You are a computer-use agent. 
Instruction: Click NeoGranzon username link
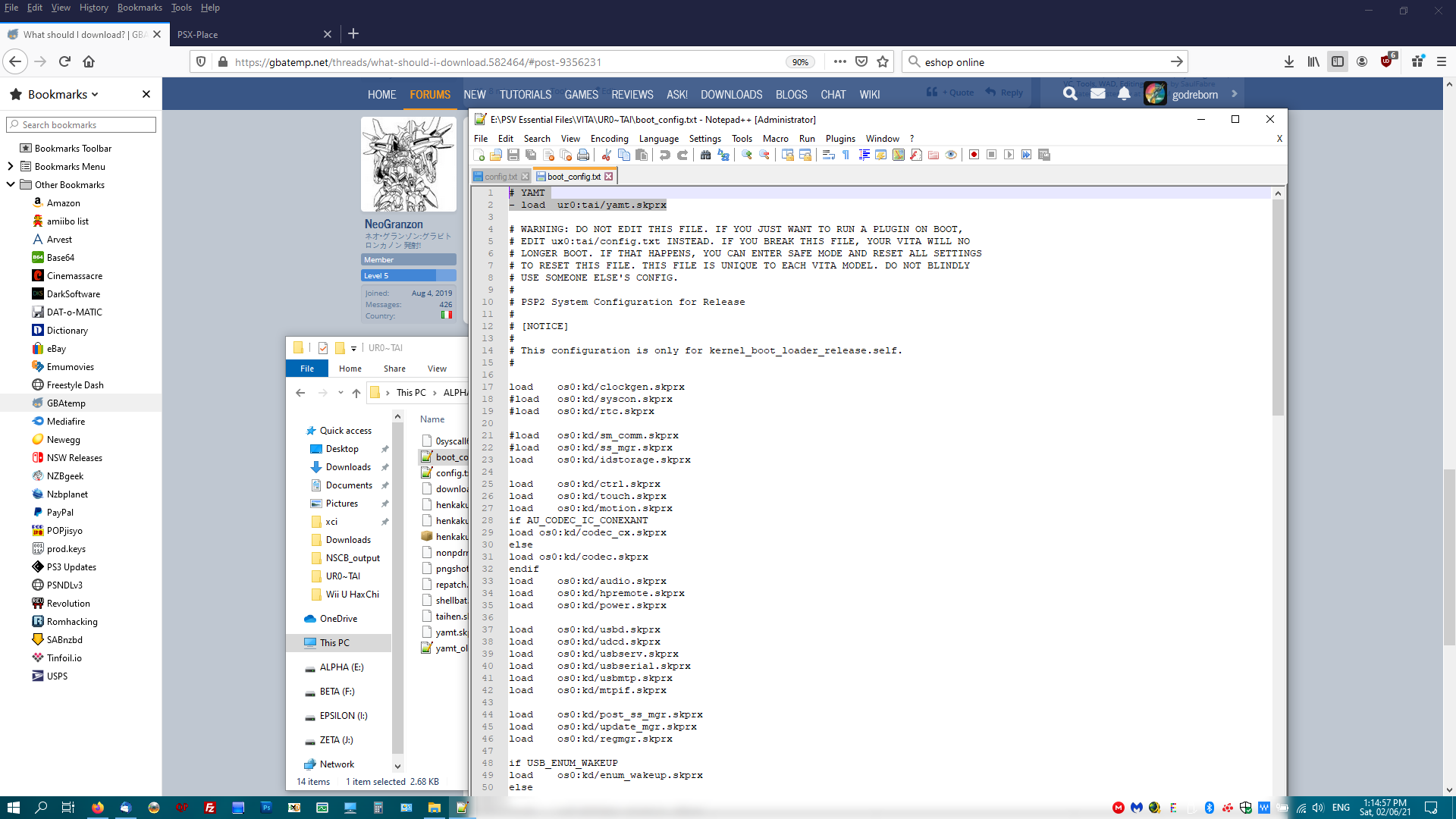click(x=394, y=224)
